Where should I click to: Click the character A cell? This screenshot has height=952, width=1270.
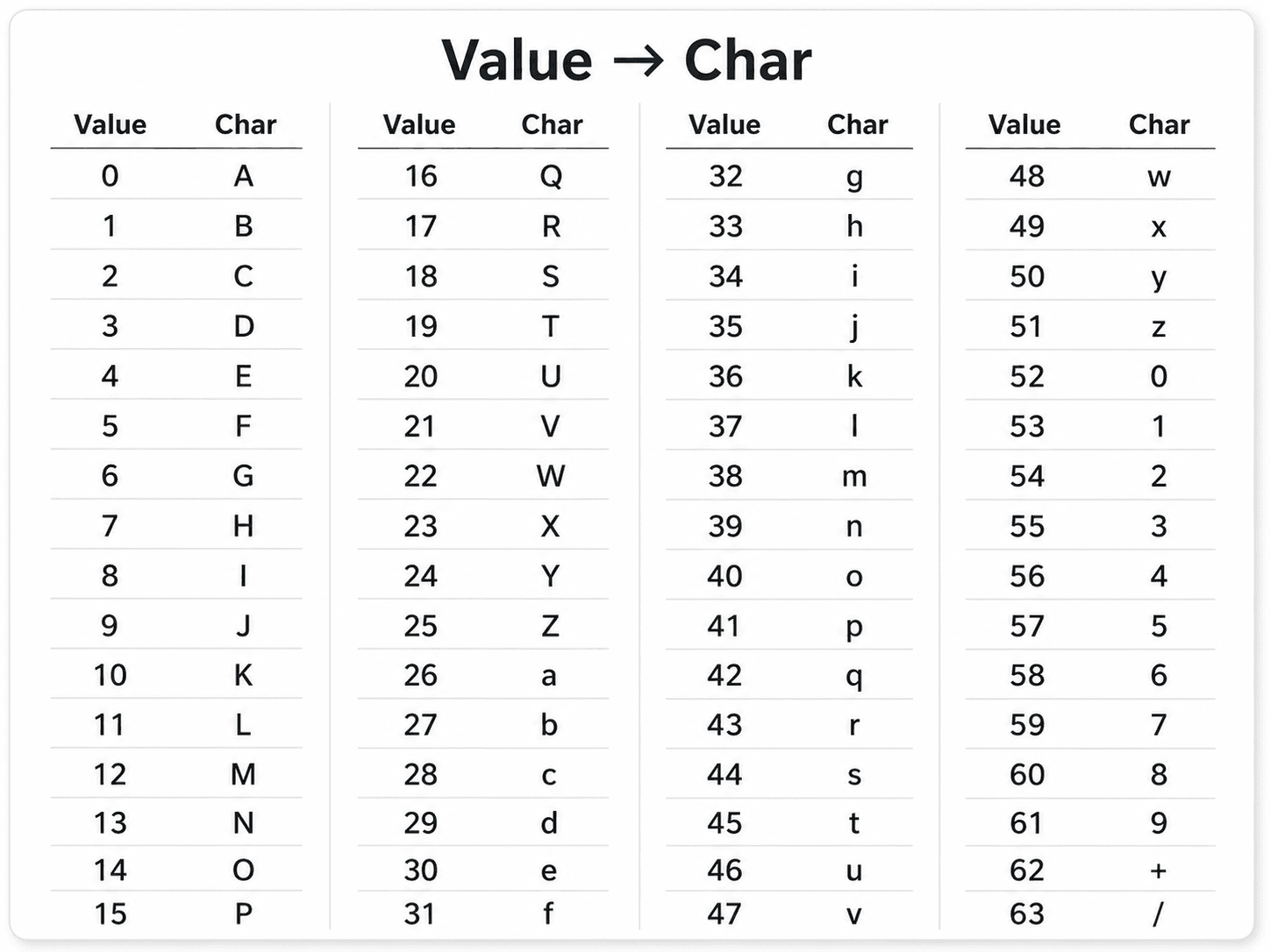(244, 176)
